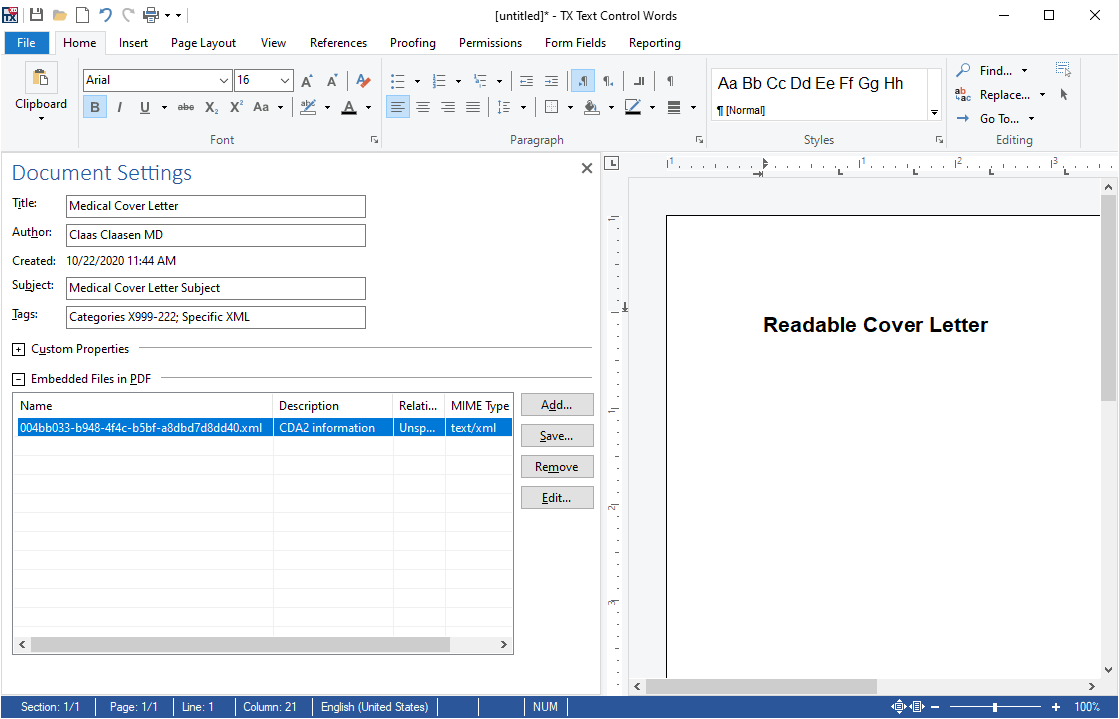Click the Save icon in quick access toolbar
The height and width of the screenshot is (719, 1119).
pyautogui.click(x=36, y=15)
